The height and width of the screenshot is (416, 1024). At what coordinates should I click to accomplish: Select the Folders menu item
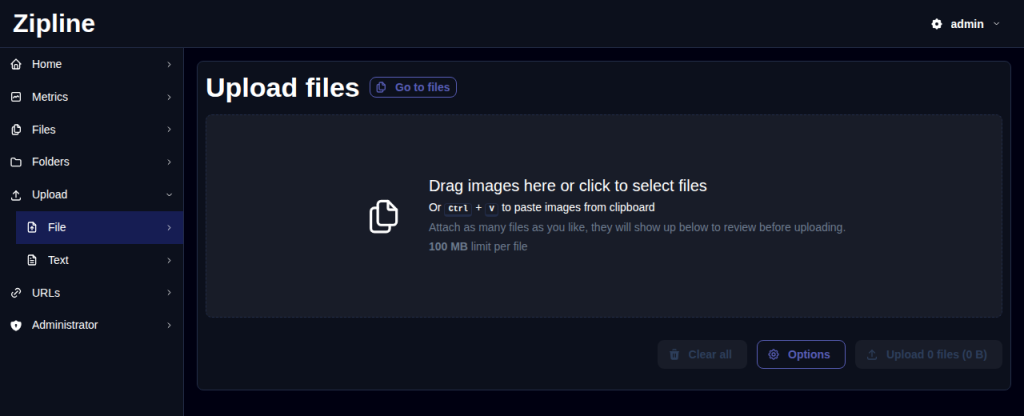click(x=91, y=162)
